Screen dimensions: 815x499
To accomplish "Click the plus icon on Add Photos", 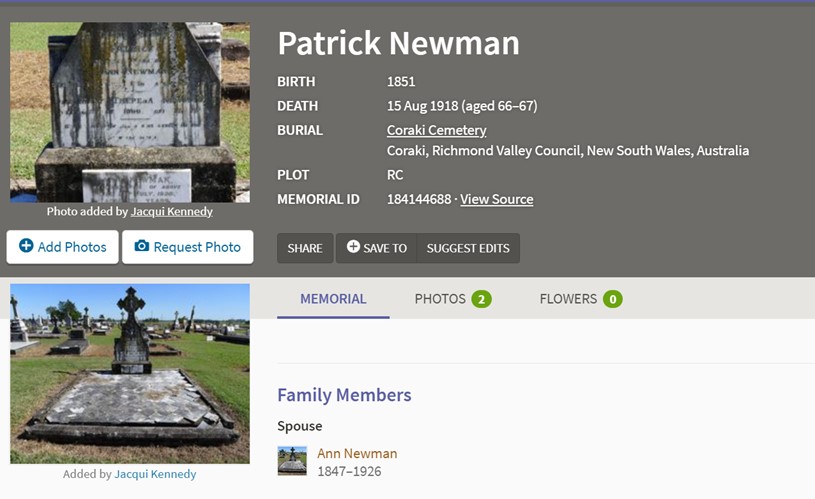I will 26,247.
